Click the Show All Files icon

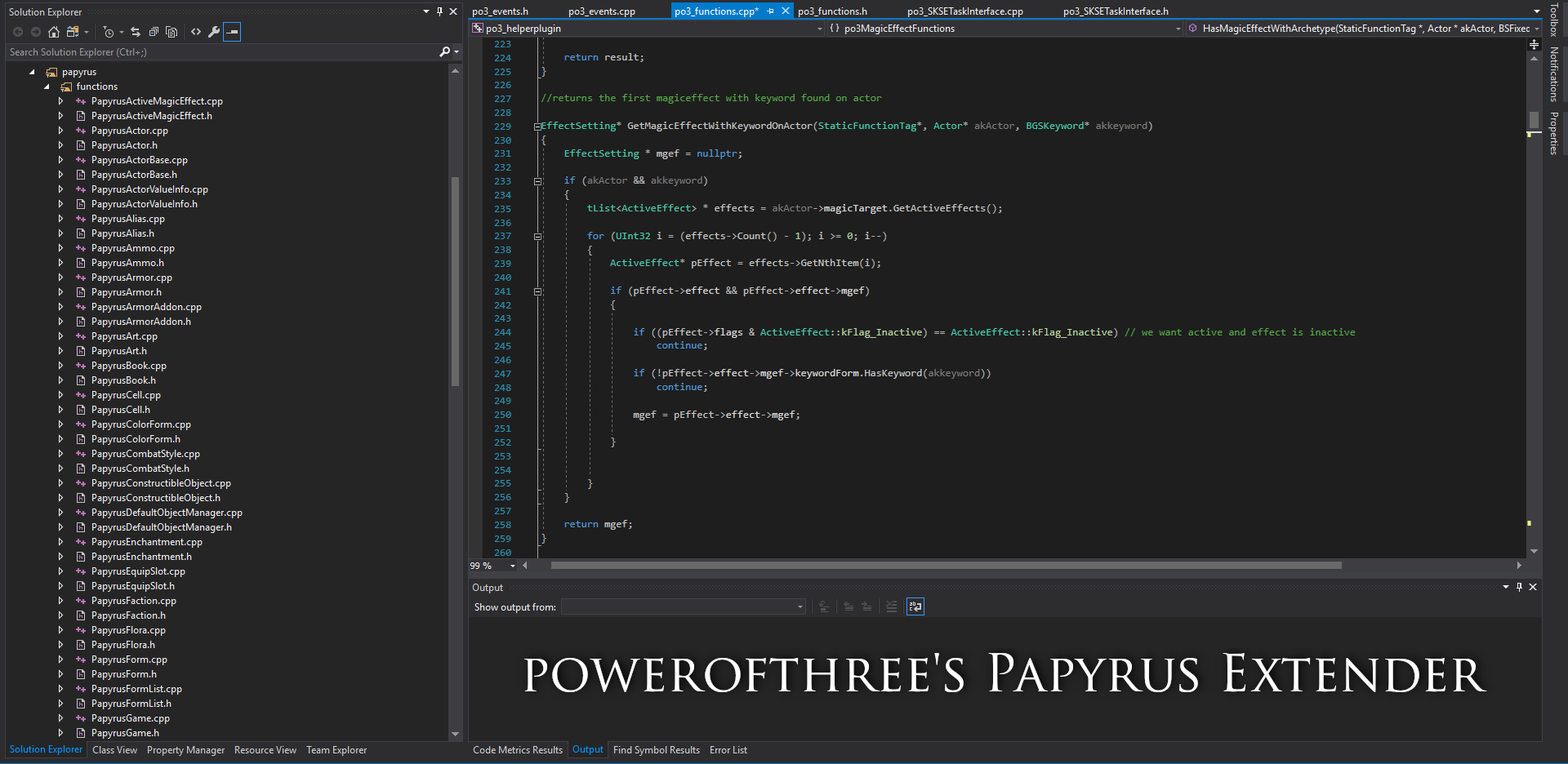pyautogui.click(x=171, y=32)
